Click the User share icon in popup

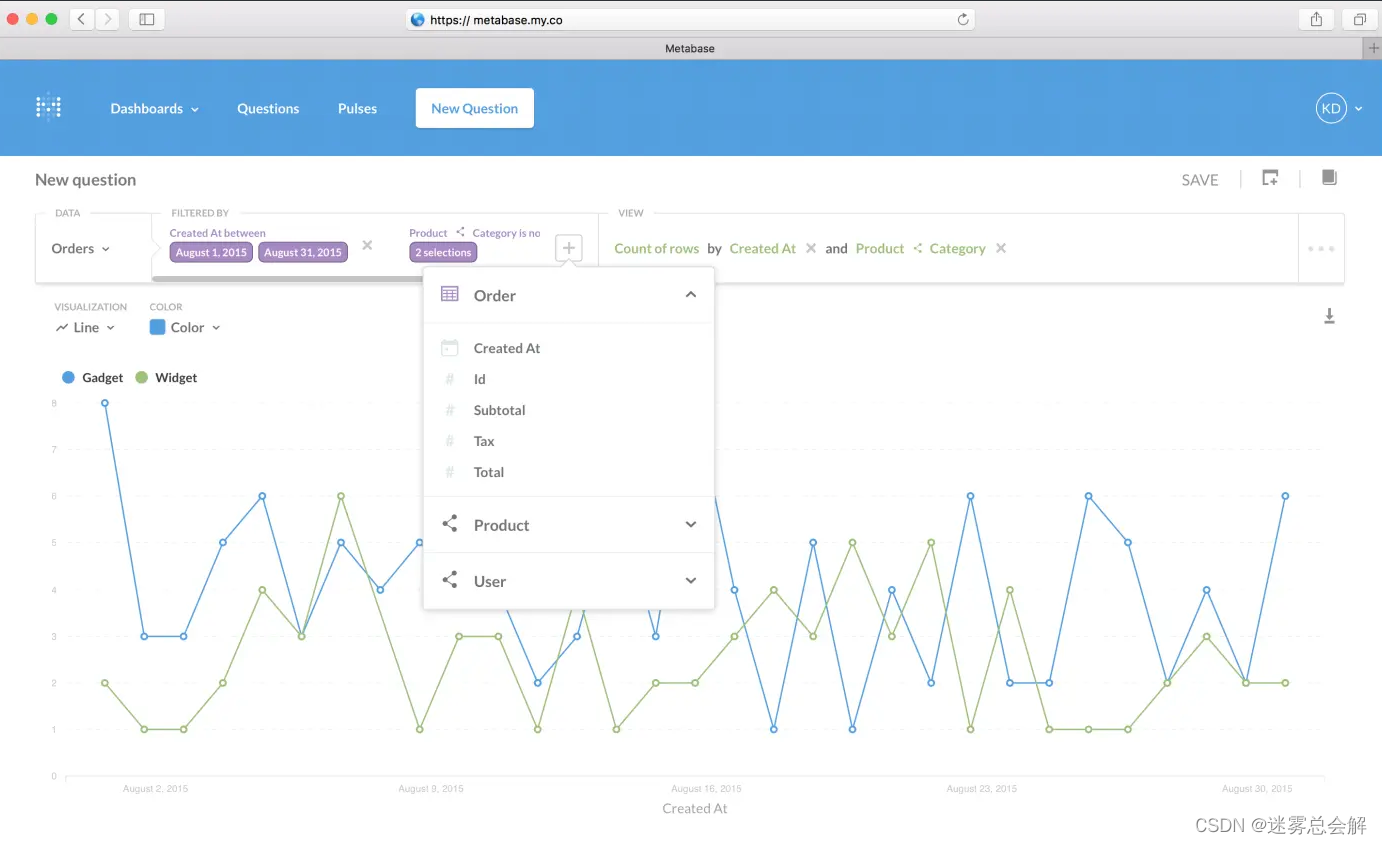(x=450, y=580)
